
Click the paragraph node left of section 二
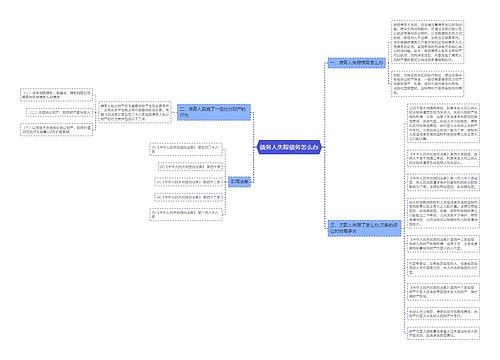point(135,112)
